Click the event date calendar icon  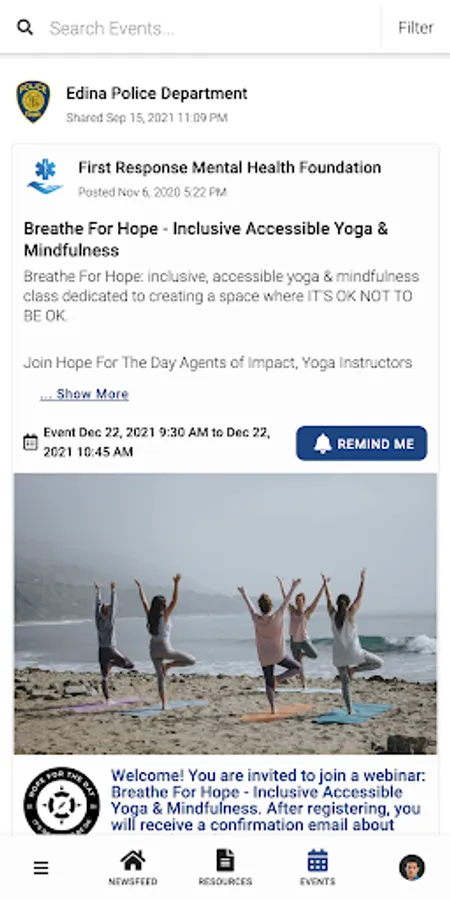pyautogui.click(x=30, y=442)
